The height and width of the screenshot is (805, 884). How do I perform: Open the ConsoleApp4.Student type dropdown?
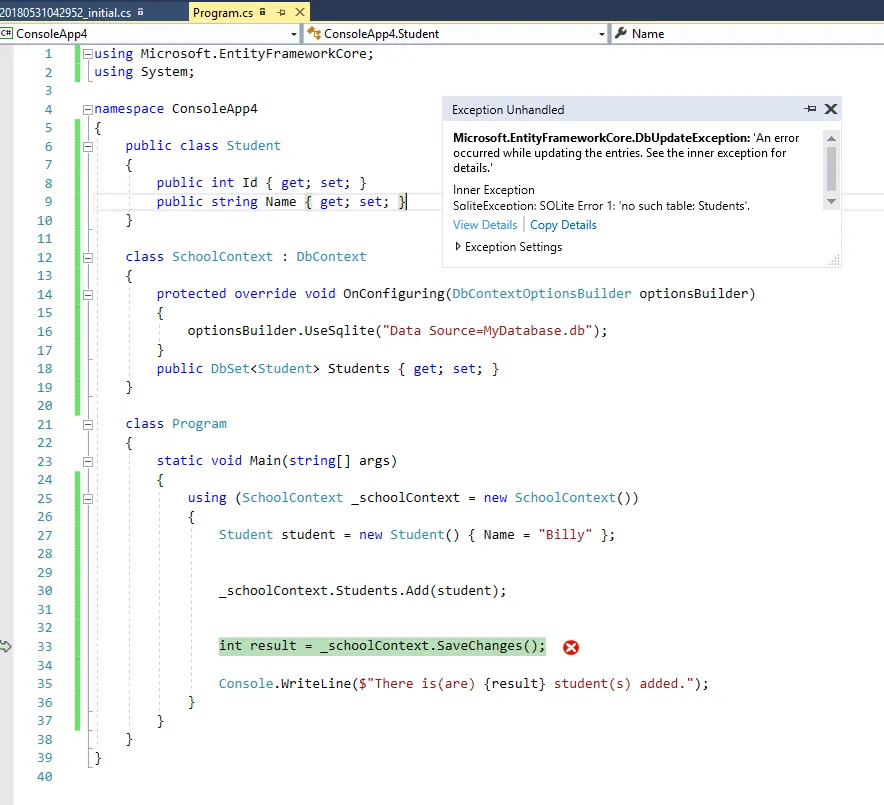coord(602,34)
